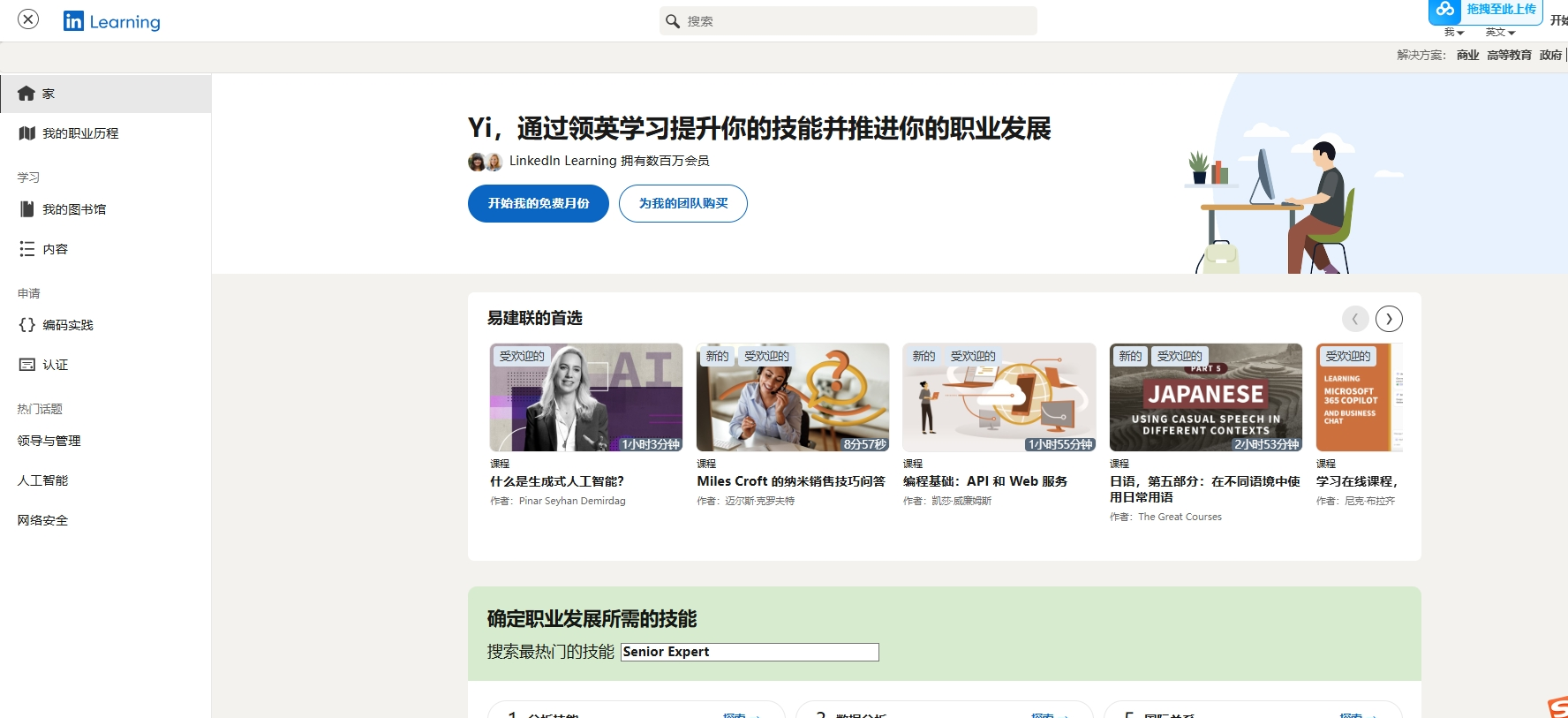Open the 网络安全 hot topic
Screen dimensions: 1568x718
[42, 520]
